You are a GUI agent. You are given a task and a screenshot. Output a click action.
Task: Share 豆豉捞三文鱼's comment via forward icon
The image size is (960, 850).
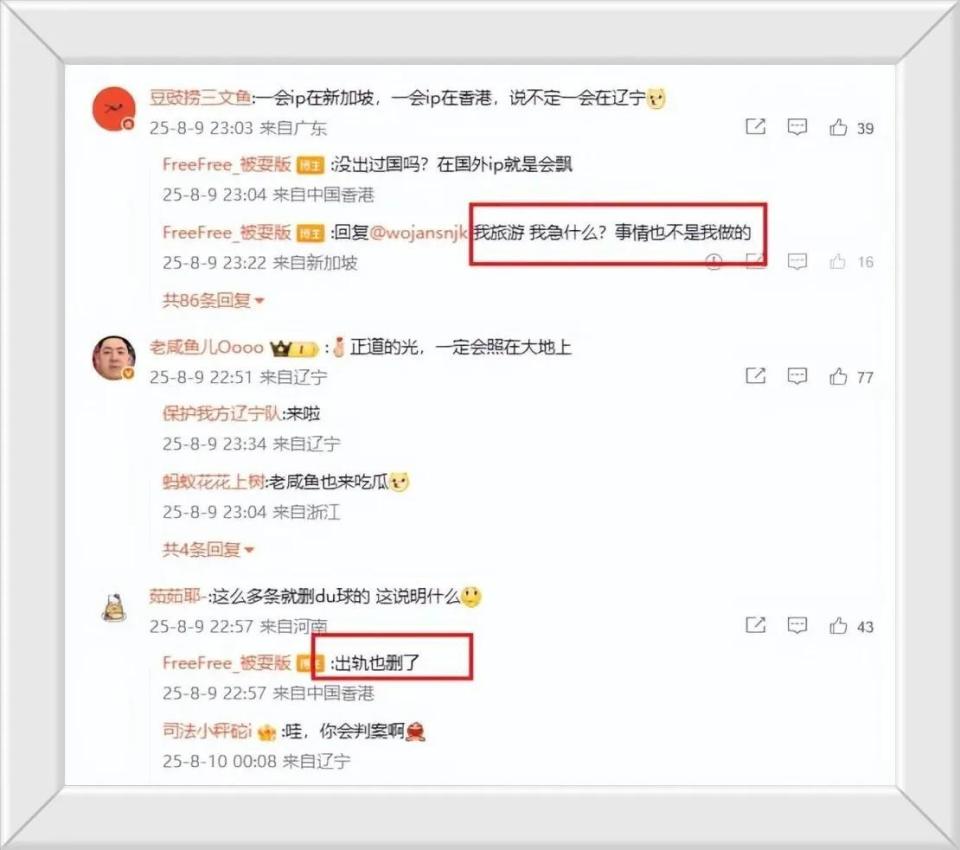pyautogui.click(x=756, y=127)
